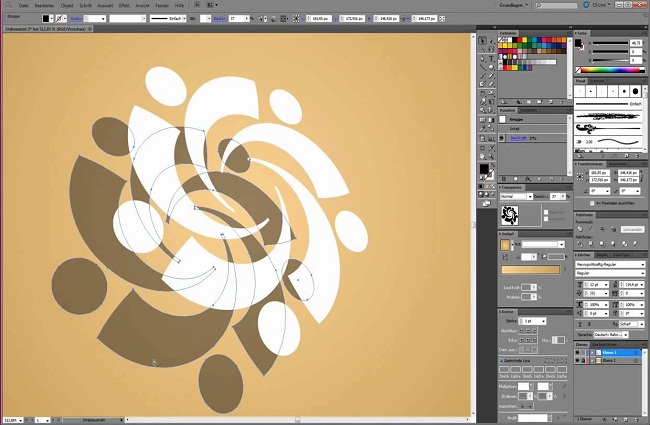
Task: Select the Eraser tool
Action: coord(492,84)
